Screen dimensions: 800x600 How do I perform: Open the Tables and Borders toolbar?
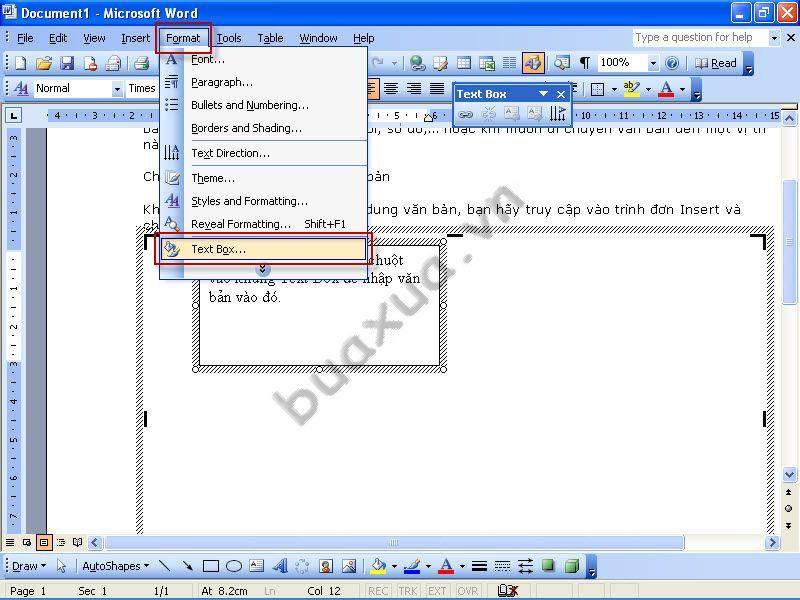[x=440, y=63]
